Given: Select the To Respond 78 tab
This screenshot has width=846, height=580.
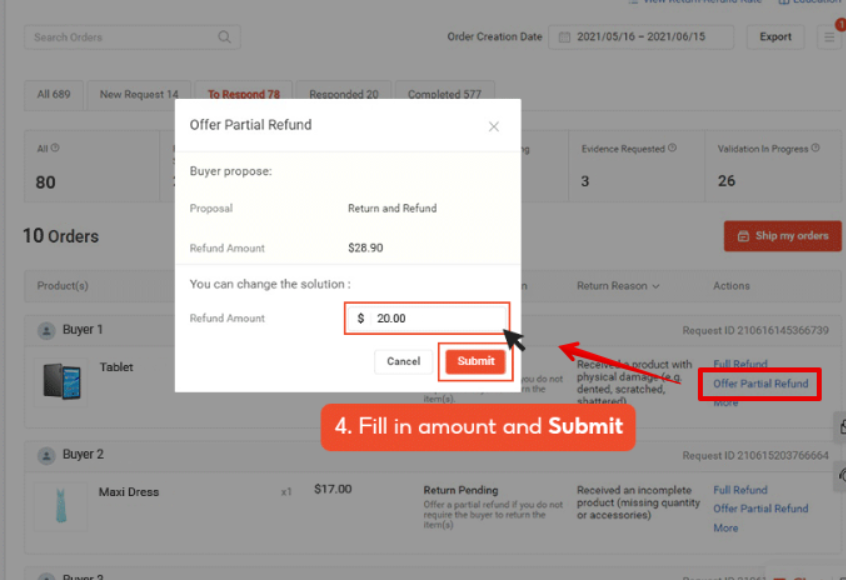Looking at the screenshot, I should point(243,95).
